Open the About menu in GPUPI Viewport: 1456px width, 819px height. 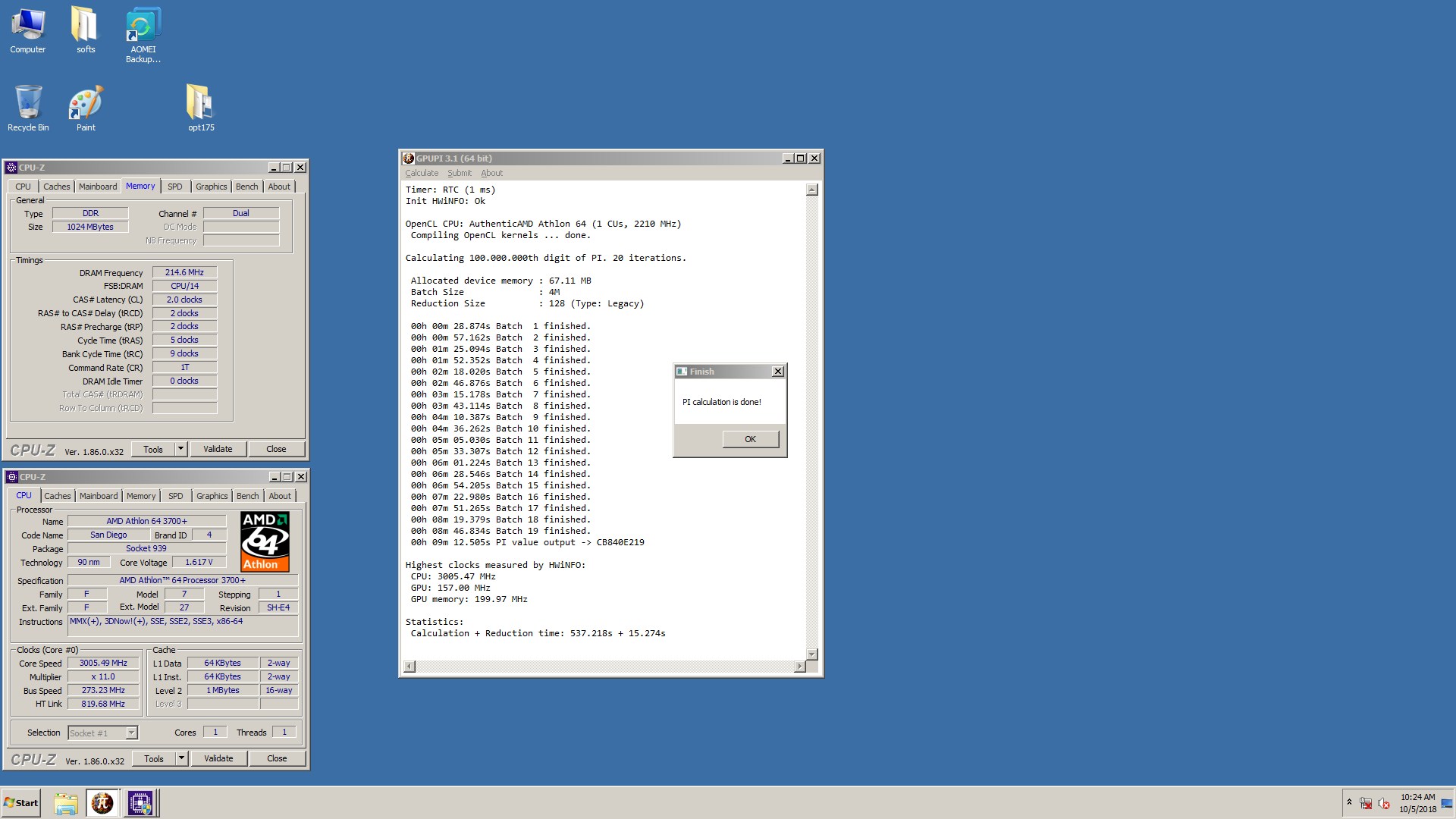491,173
